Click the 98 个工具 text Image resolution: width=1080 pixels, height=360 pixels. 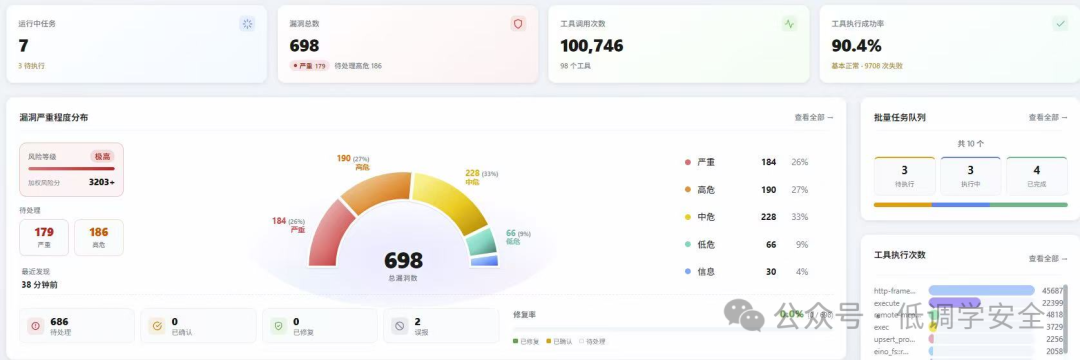click(576, 66)
